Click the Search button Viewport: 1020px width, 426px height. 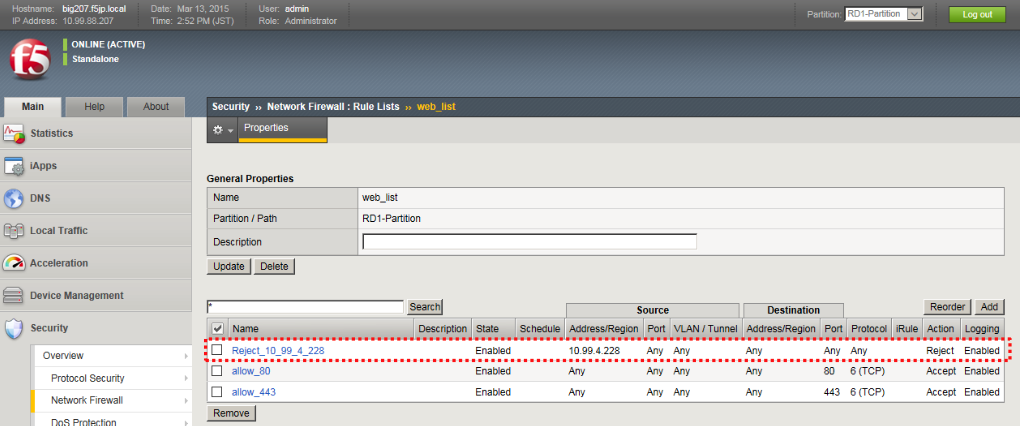425,306
